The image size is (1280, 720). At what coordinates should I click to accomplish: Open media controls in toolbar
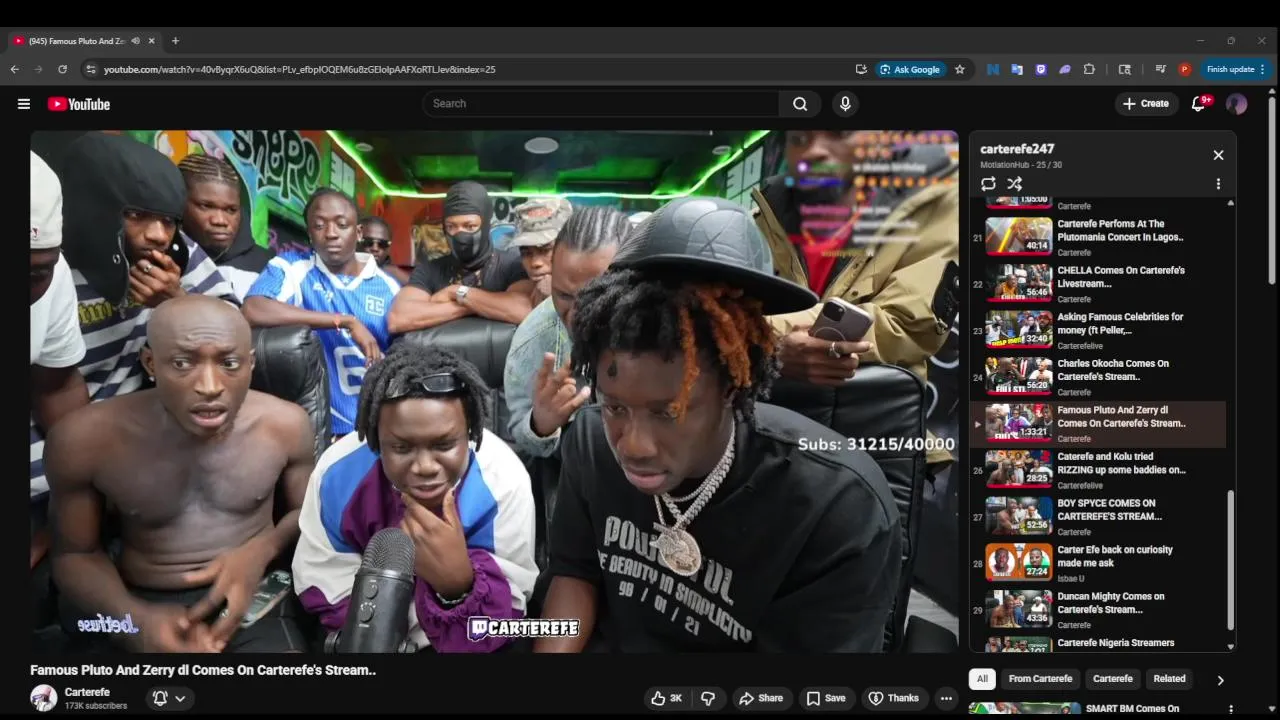pos(1160,69)
